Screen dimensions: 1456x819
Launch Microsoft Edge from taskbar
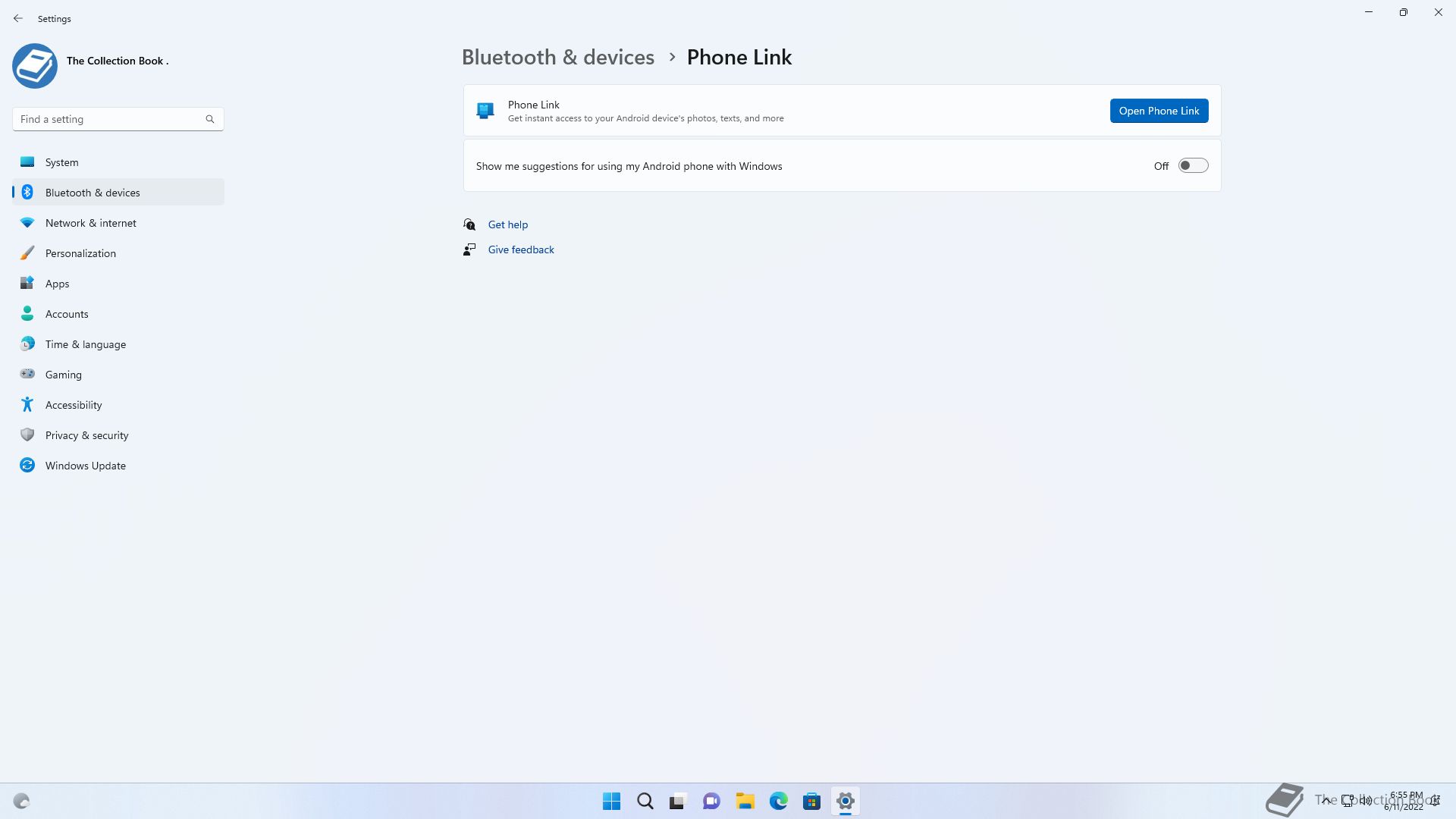[x=778, y=801]
